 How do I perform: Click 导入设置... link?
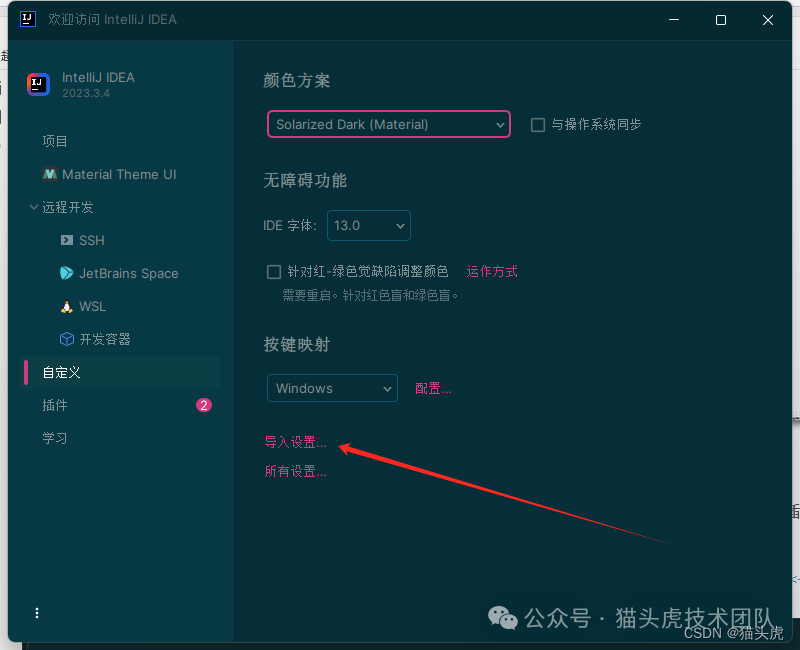(x=295, y=442)
